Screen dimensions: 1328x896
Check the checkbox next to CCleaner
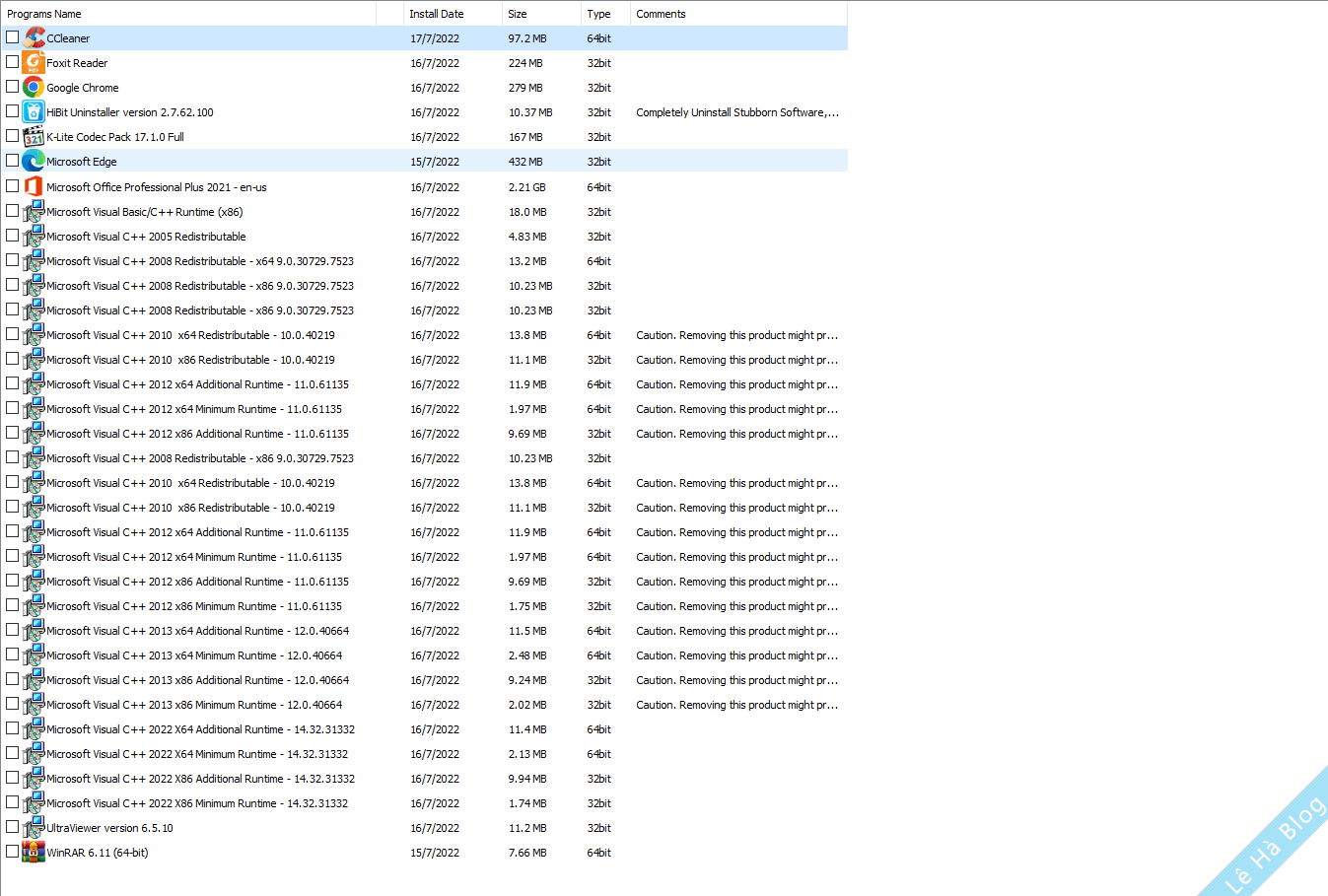(x=12, y=37)
